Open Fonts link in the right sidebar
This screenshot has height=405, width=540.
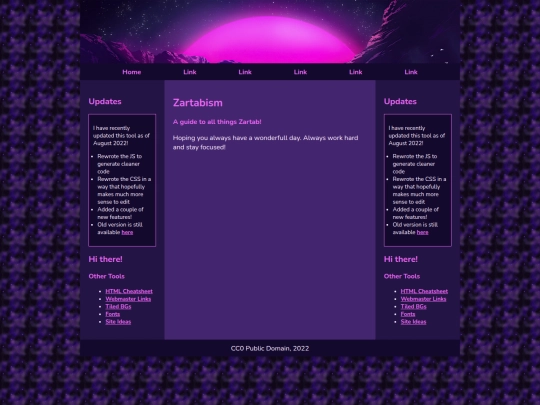pos(408,314)
